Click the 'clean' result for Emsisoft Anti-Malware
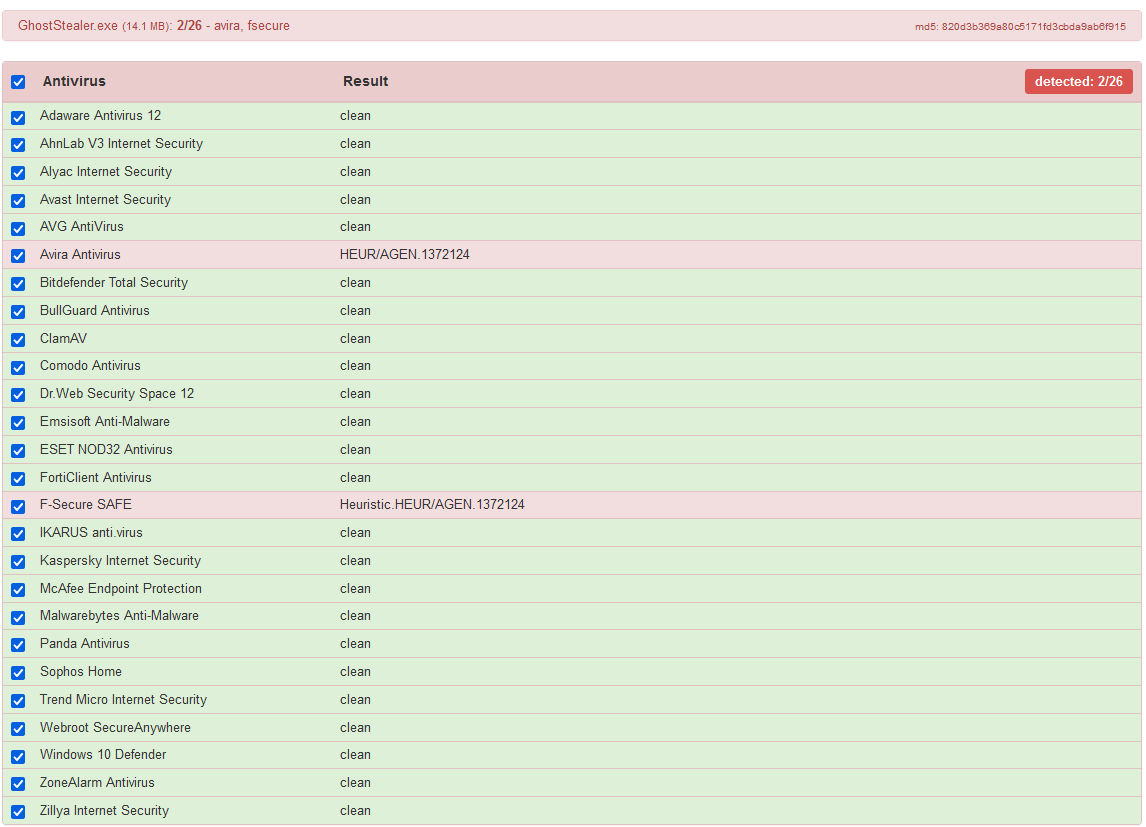This screenshot has height=827, width=1146. (355, 422)
